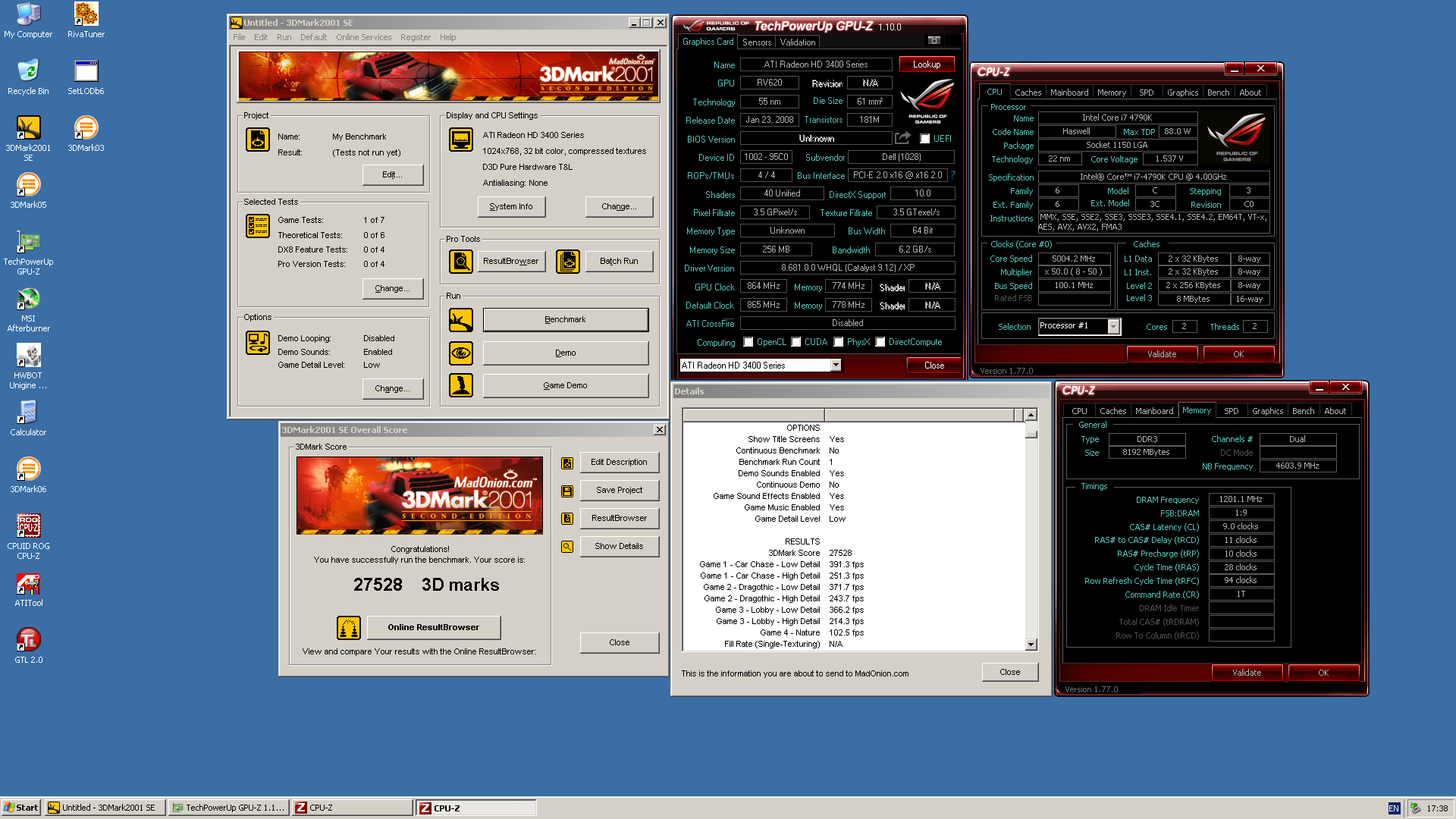Toggle the DirectCompute checkbox
The width and height of the screenshot is (1456, 819).
point(880,342)
